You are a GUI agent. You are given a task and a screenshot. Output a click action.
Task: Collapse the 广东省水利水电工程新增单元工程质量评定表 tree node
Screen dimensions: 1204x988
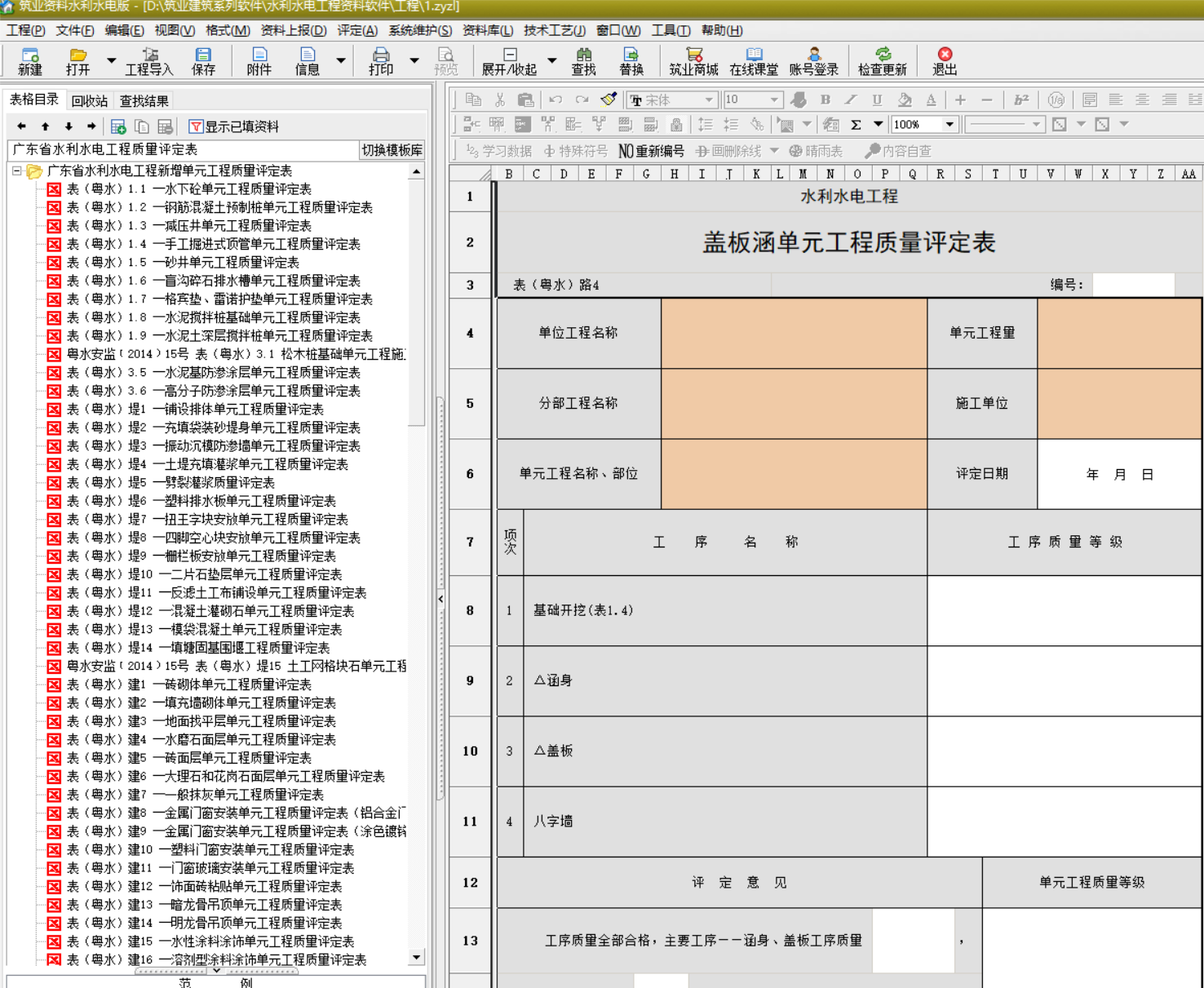[x=16, y=171]
